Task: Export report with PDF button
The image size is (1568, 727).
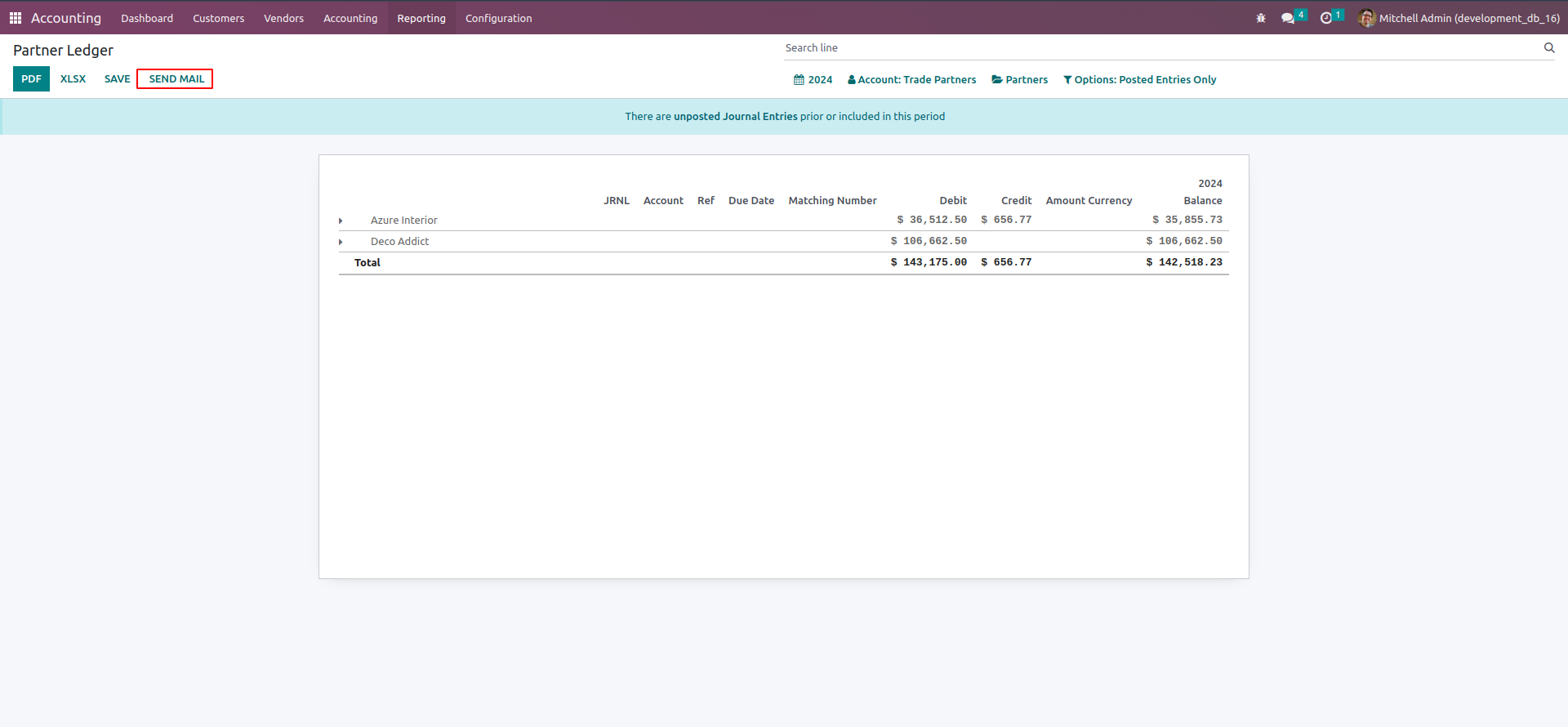Action: pyautogui.click(x=31, y=79)
